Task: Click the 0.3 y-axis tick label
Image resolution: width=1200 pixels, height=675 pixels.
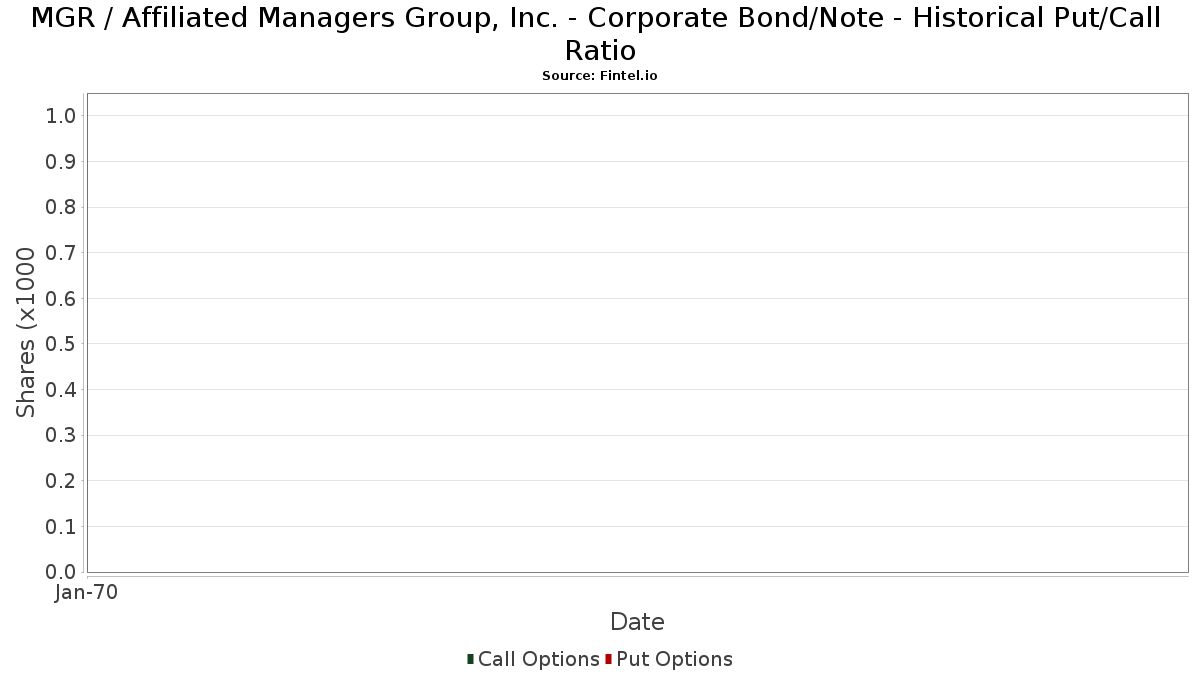Action: (x=61, y=435)
